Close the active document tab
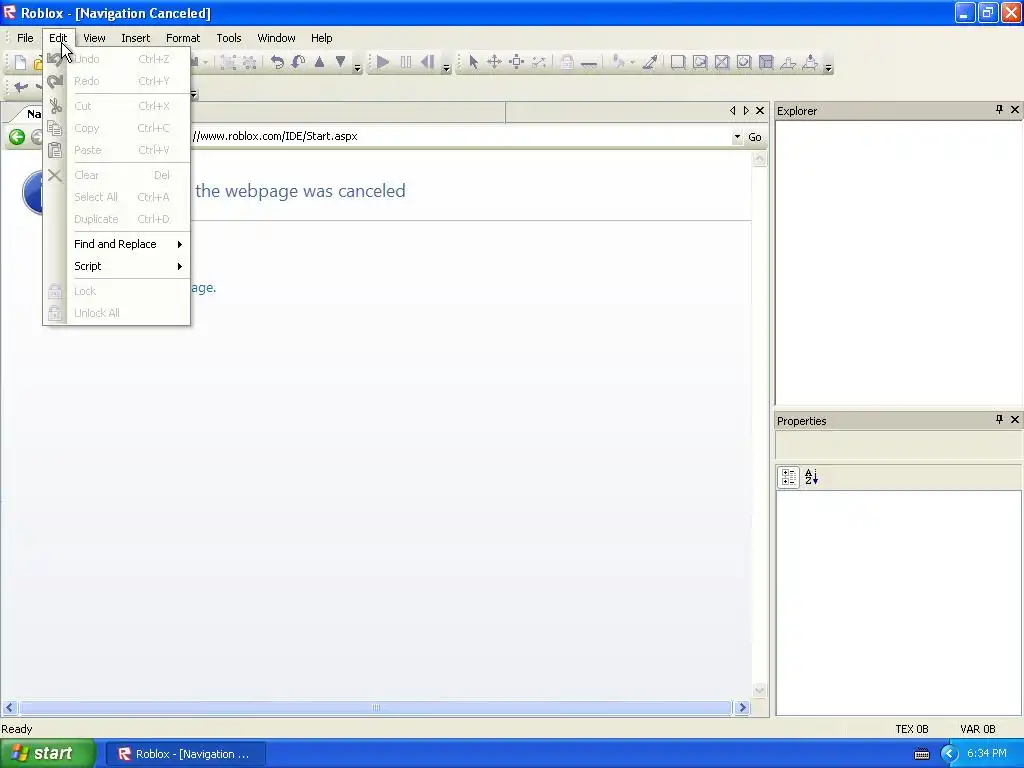Viewport: 1024px width, 768px height. (760, 111)
